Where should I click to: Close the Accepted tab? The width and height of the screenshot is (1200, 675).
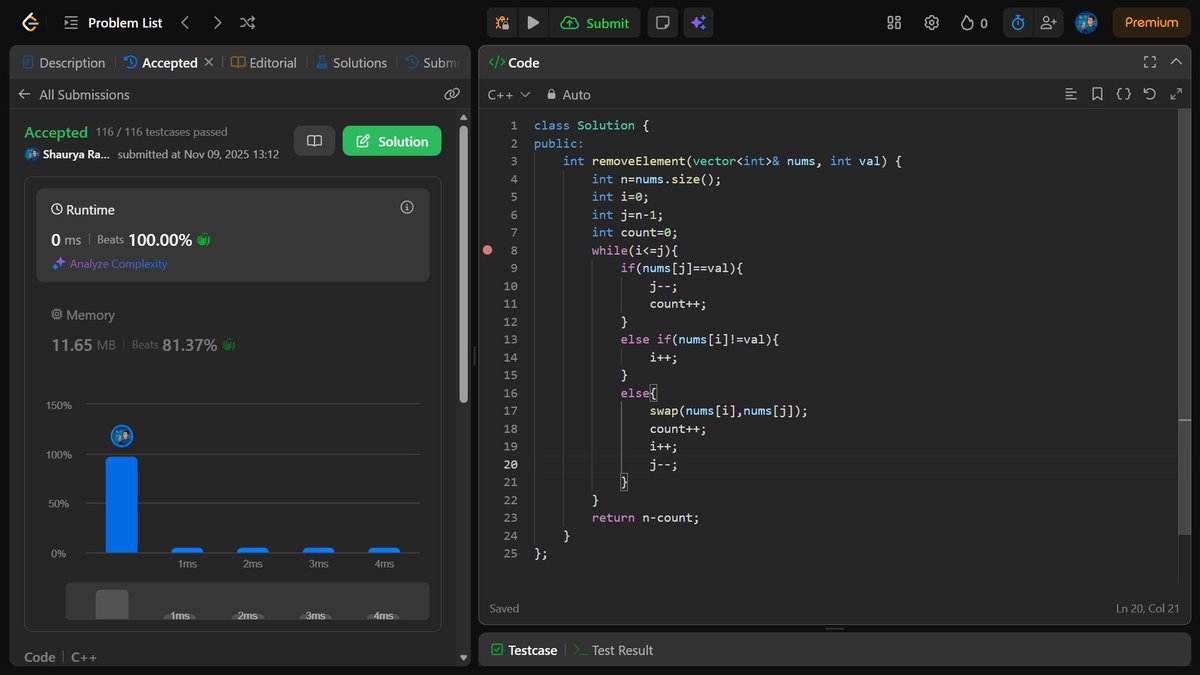[208, 62]
